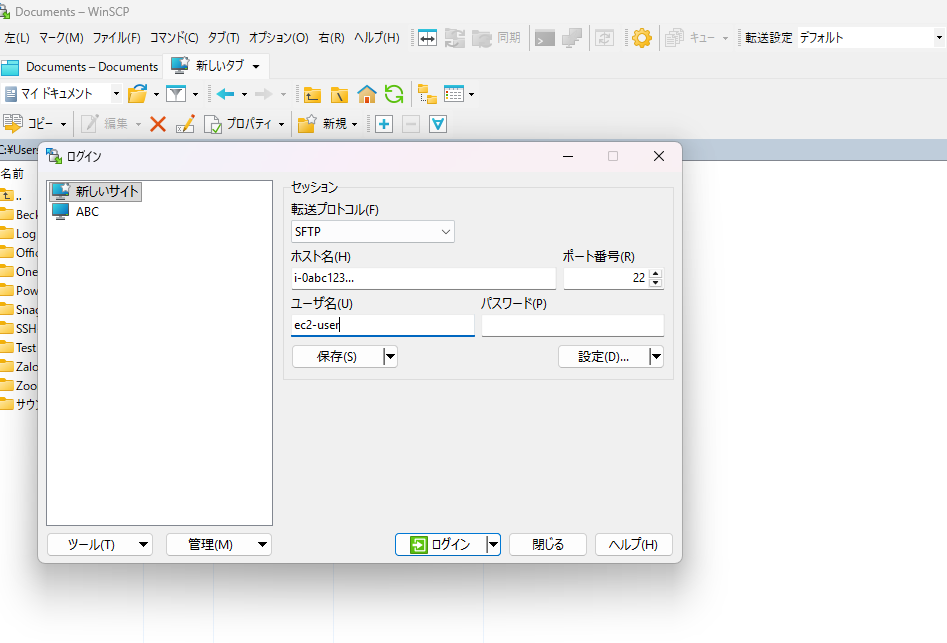947x643 pixels.
Task: Increase the port number with up arrow
Action: tap(655, 274)
